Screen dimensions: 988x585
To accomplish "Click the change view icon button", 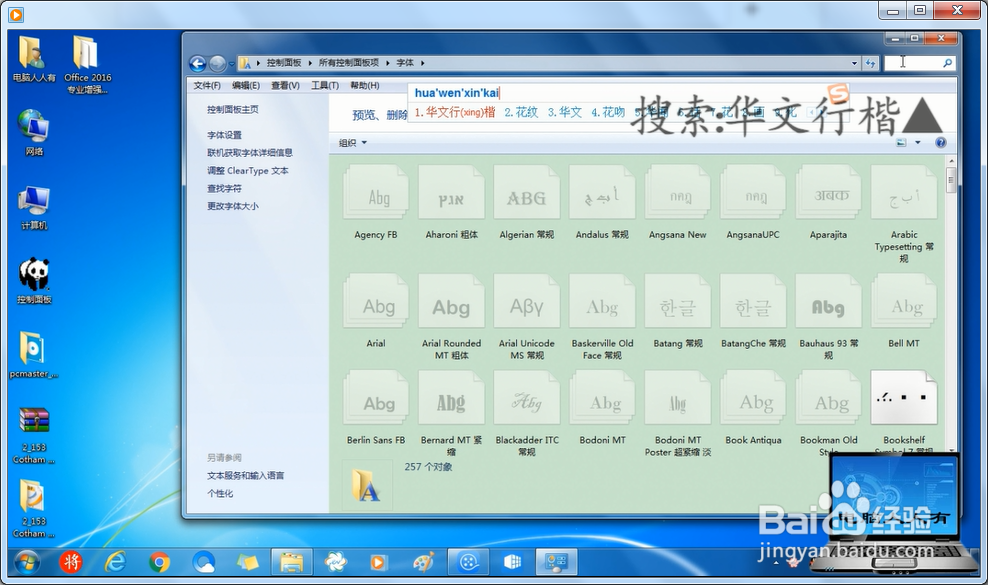I will (x=902, y=142).
